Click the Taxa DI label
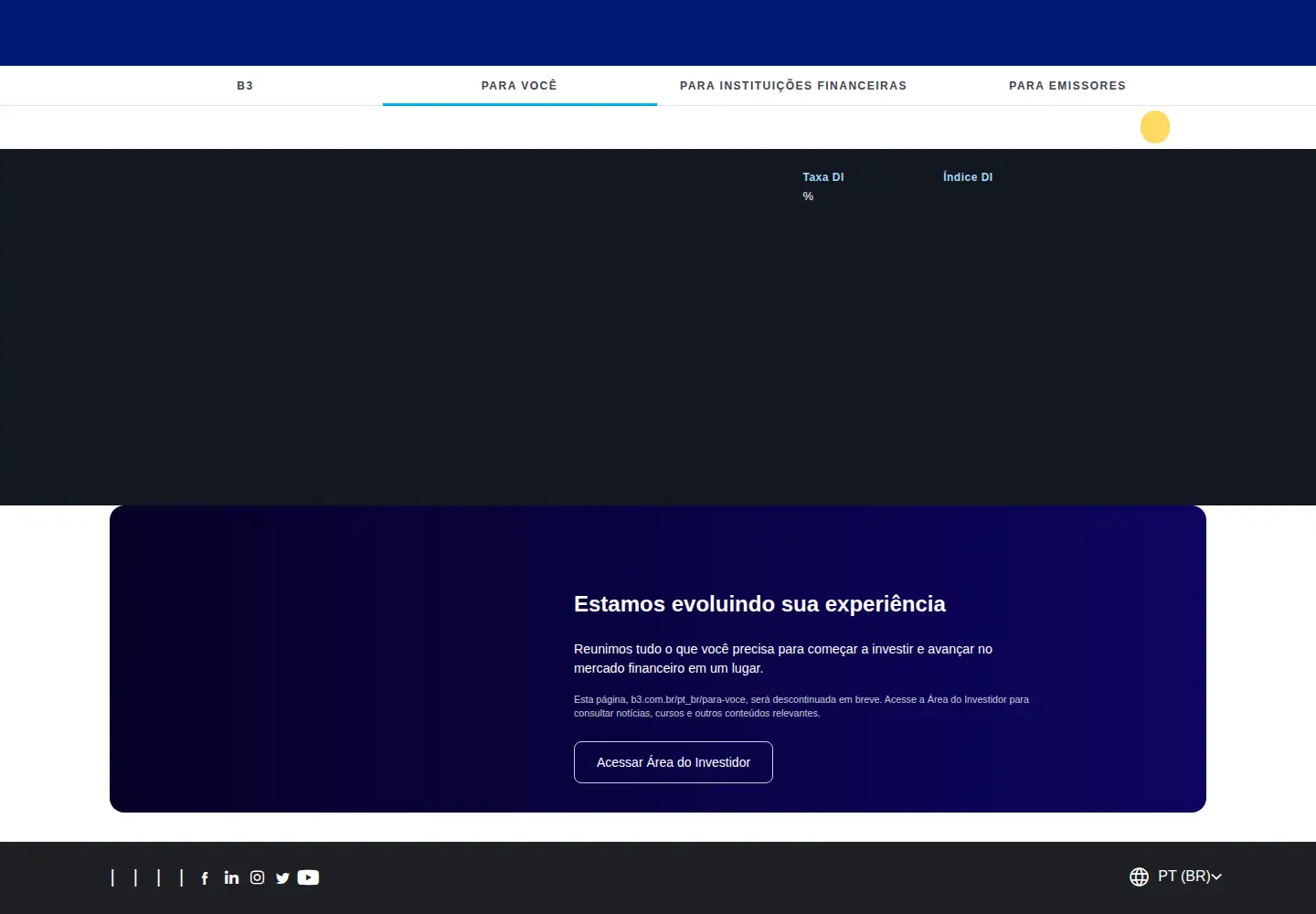 click(823, 177)
